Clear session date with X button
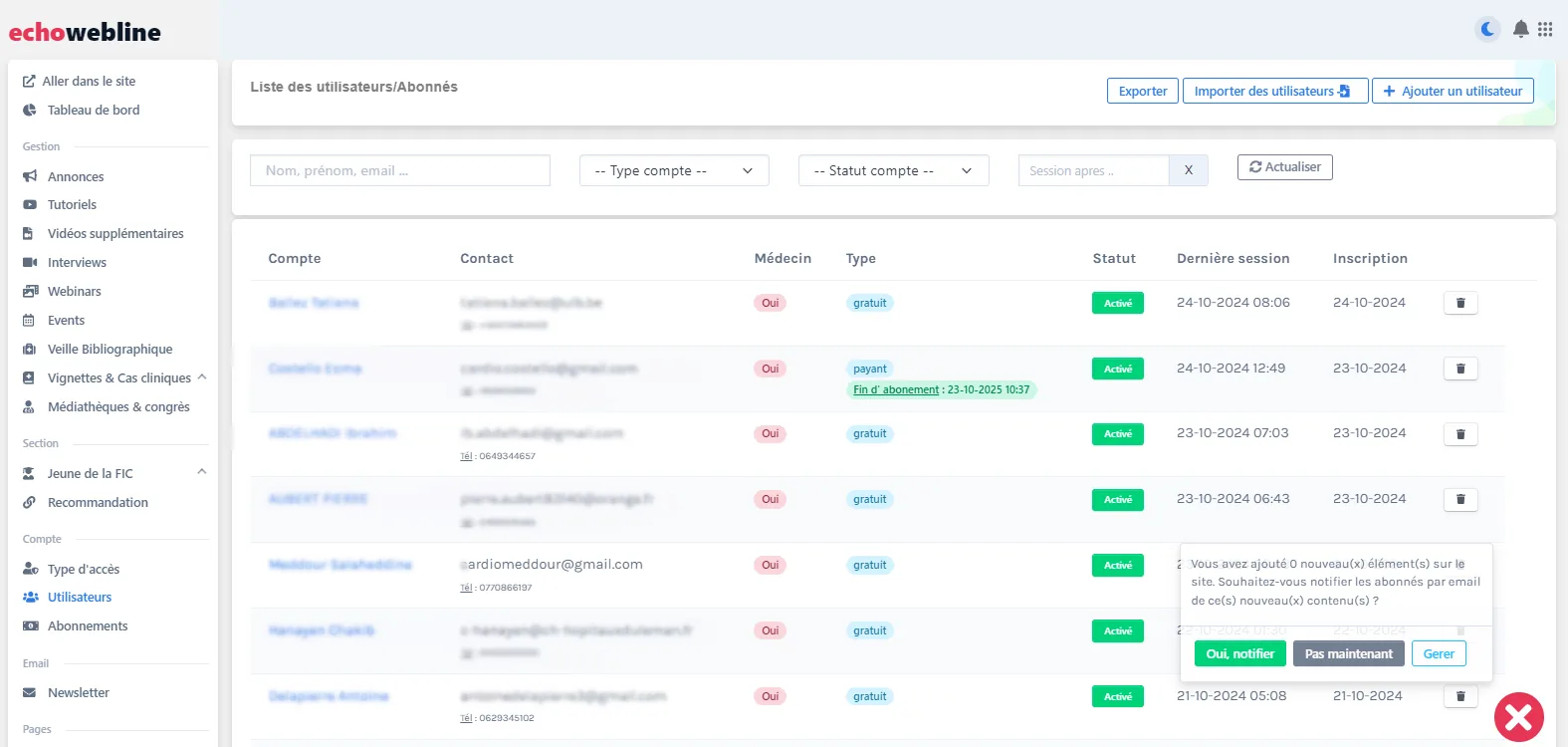The width and height of the screenshot is (1568, 747). tap(1189, 170)
